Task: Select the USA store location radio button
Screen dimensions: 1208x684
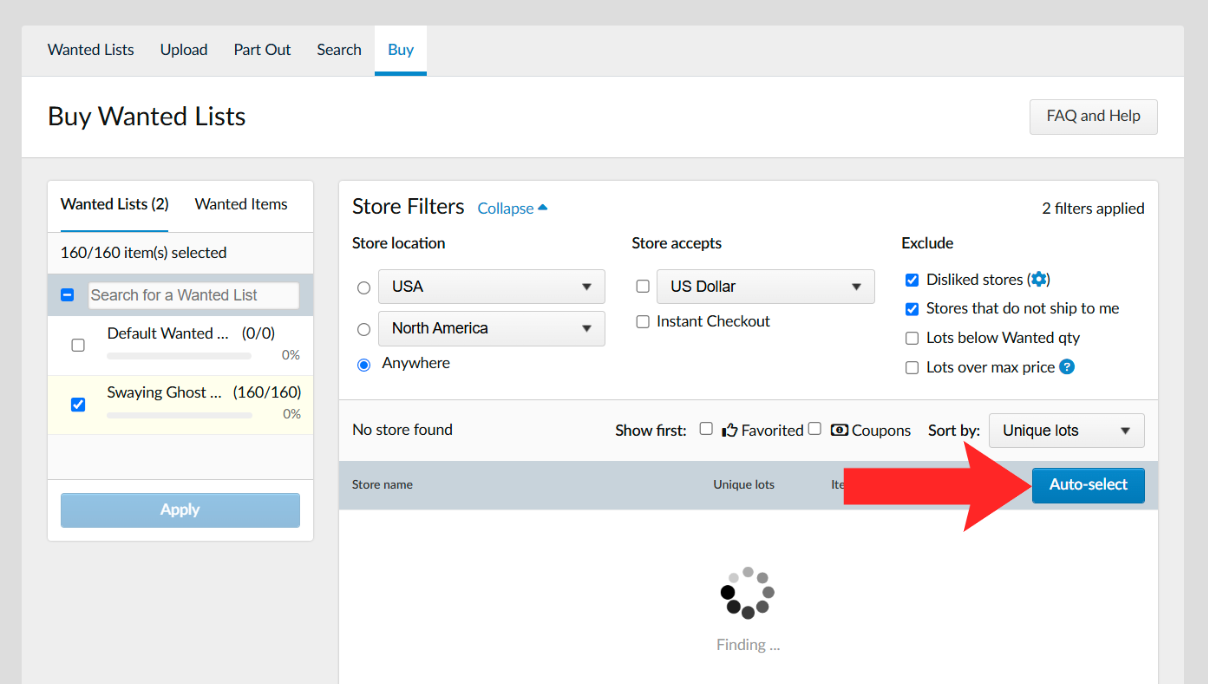Action: pos(364,287)
